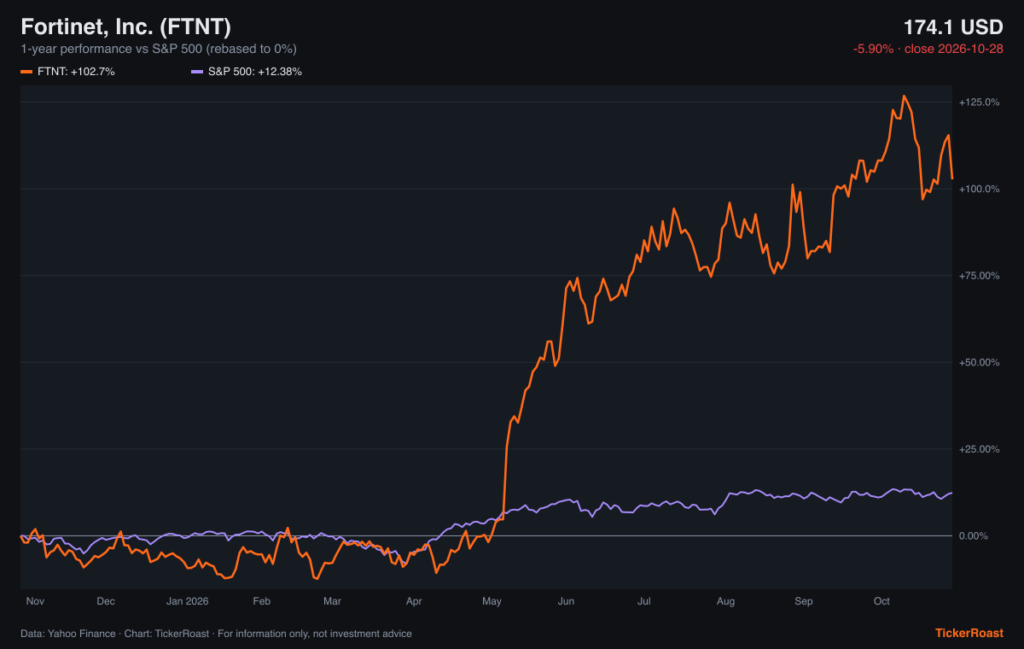Click the +125.0% y-axis label

tap(979, 103)
